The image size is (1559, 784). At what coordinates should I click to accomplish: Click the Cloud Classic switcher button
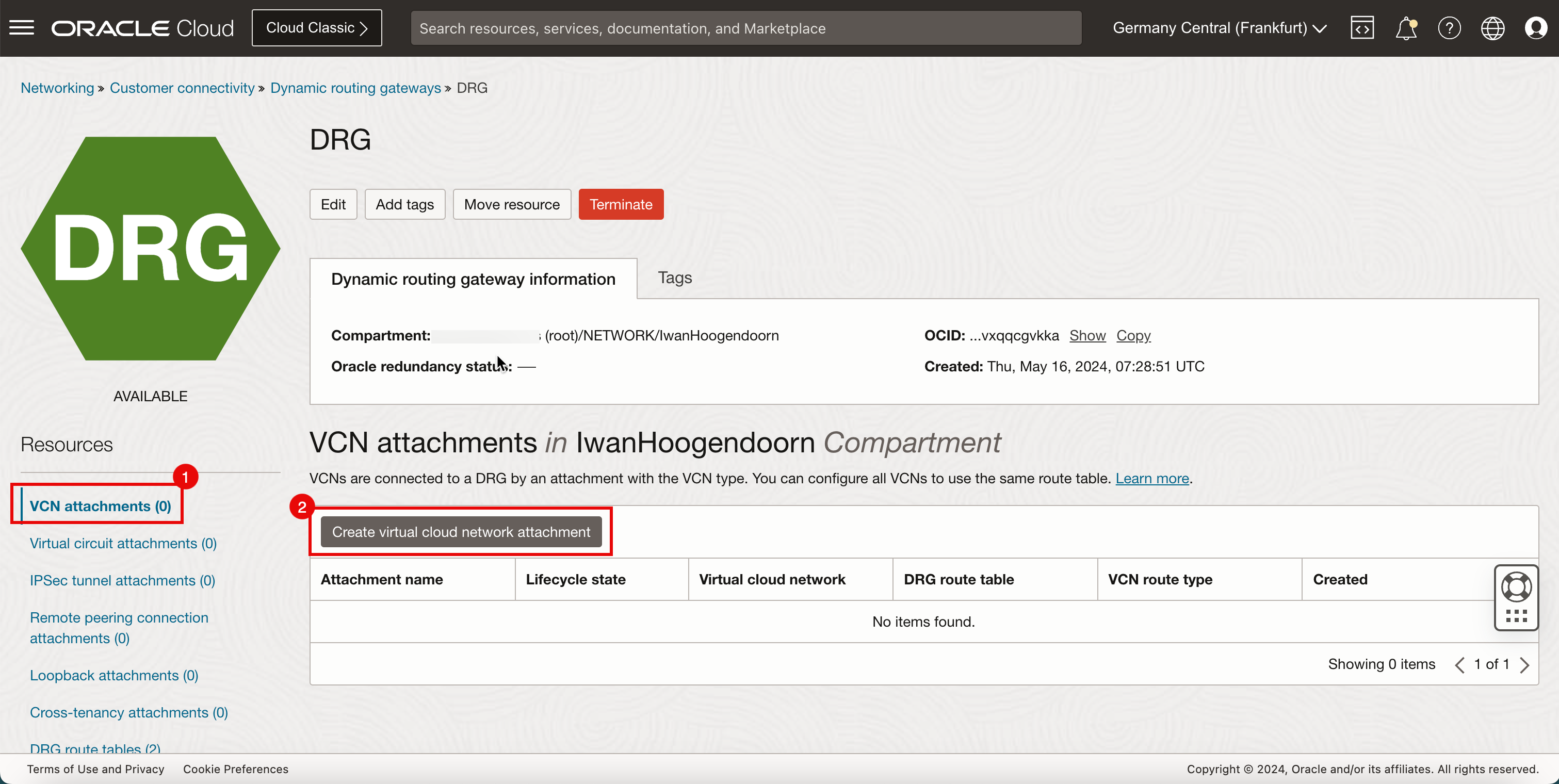click(x=317, y=28)
